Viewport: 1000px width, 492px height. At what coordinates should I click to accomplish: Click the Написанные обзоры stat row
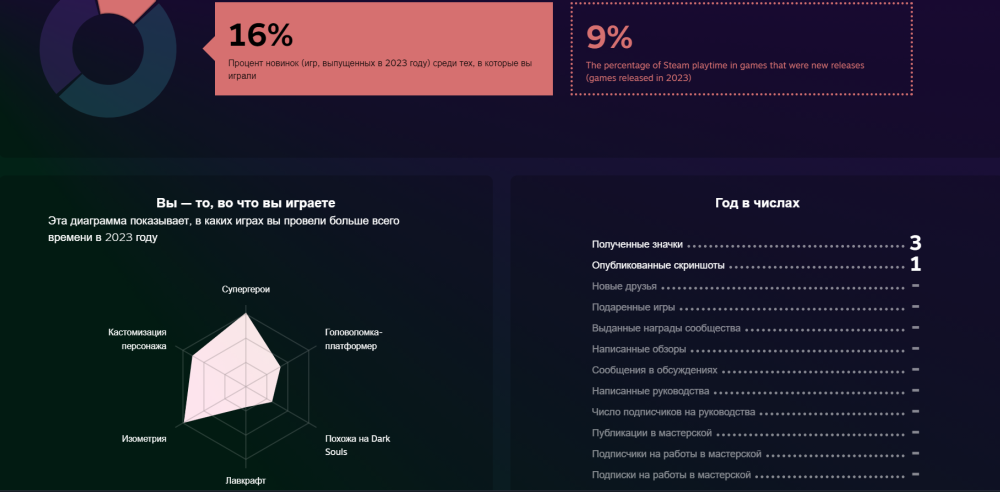pos(639,349)
